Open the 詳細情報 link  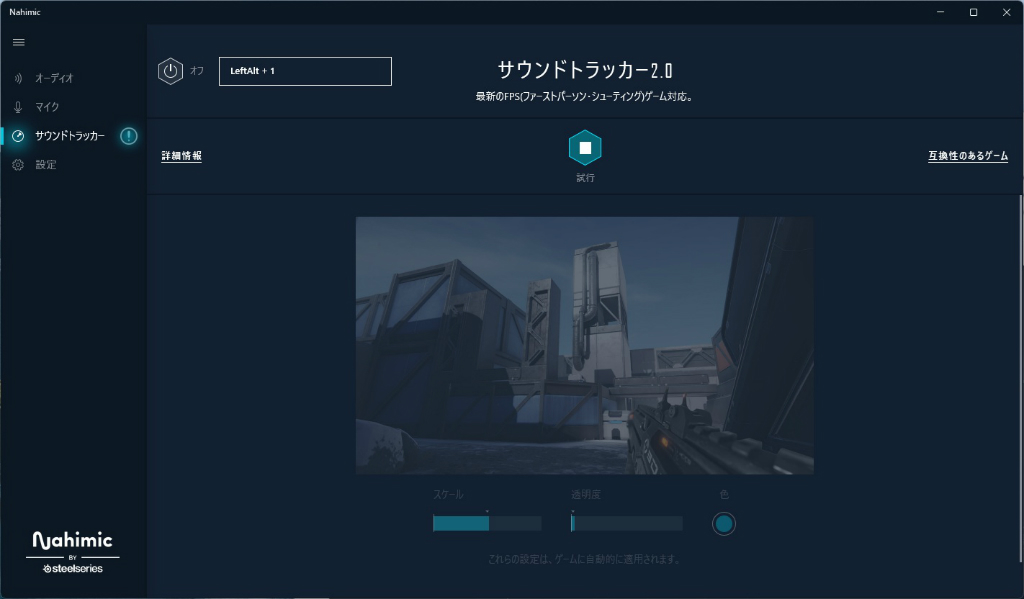tap(182, 155)
